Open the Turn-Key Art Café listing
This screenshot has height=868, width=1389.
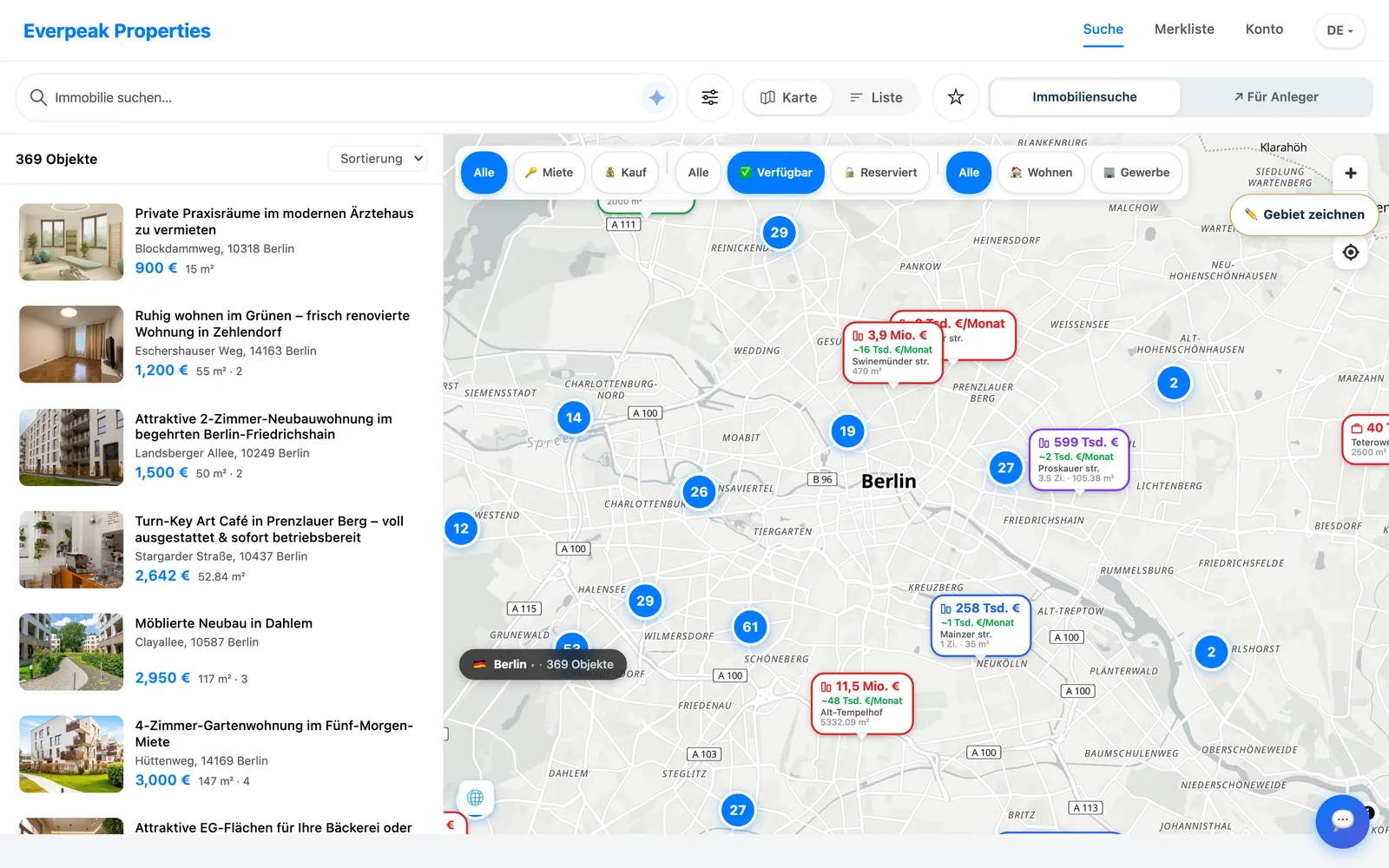click(x=221, y=549)
